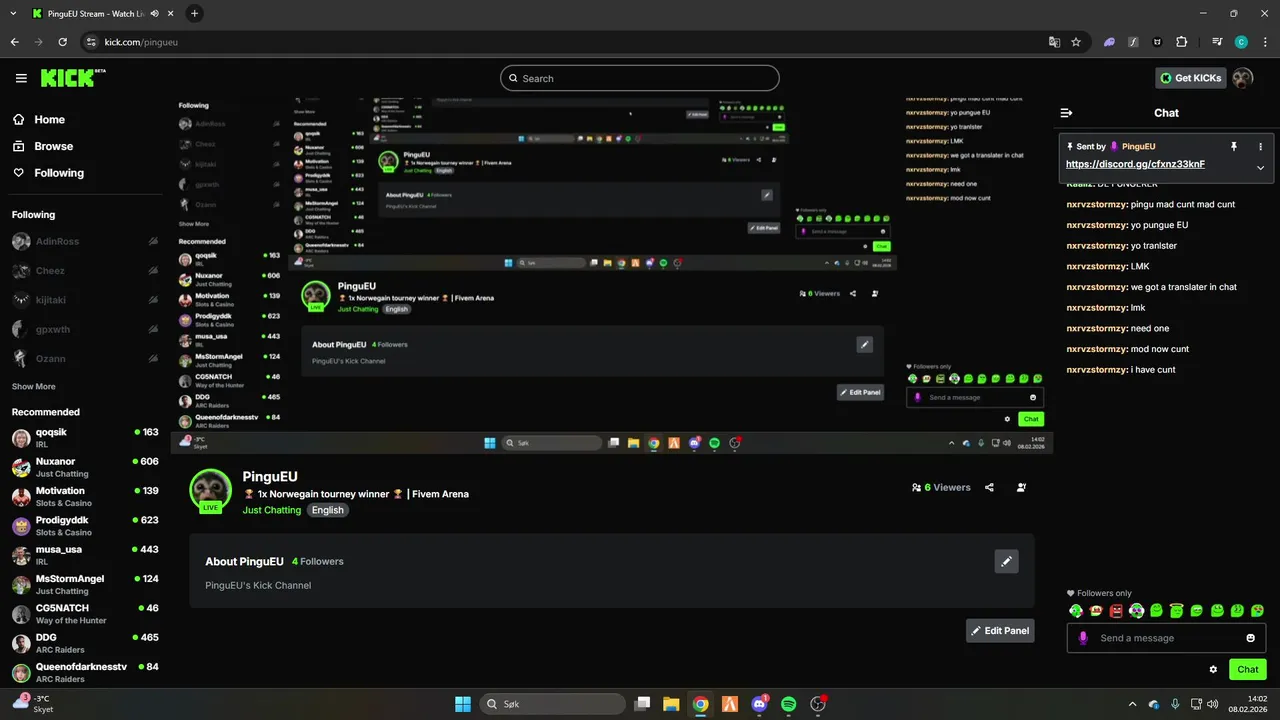Open a new browser tab
Image resolution: width=1280 pixels, height=720 pixels.
tap(194, 13)
